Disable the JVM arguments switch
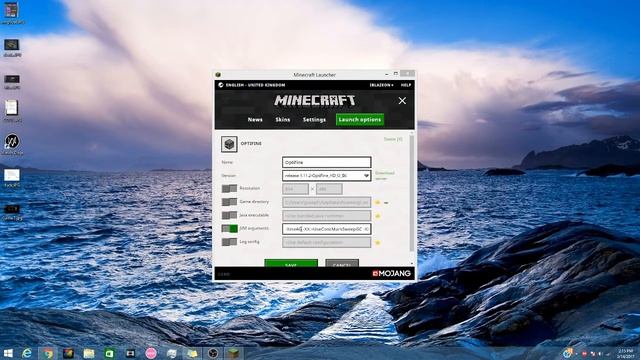 click(x=229, y=229)
